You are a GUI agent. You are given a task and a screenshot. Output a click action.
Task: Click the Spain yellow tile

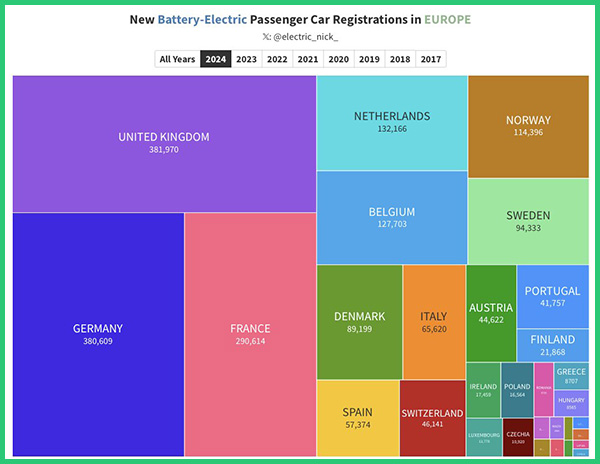tap(357, 418)
